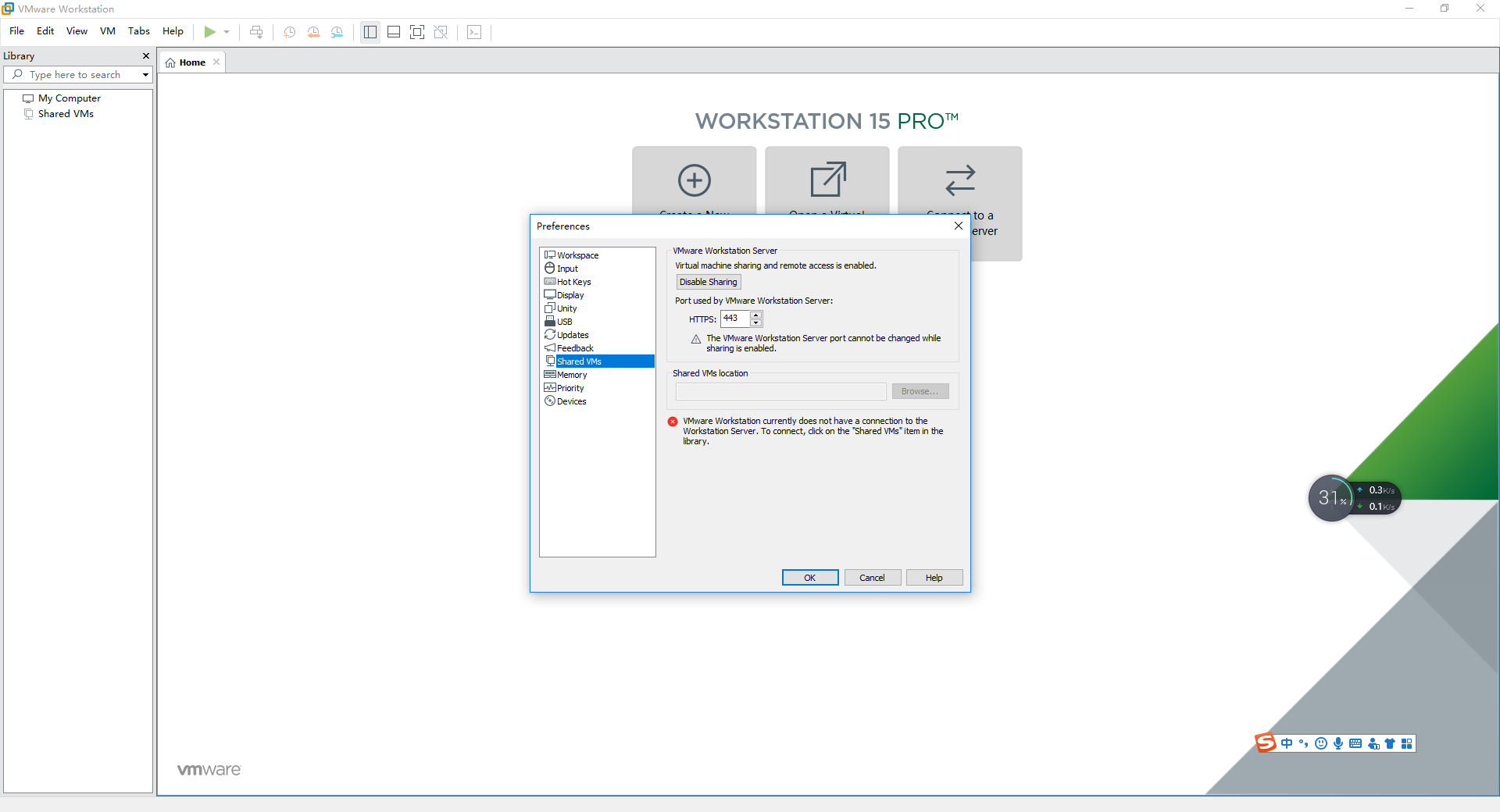The height and width of the screenshot is (812, 1500).
Task: Open the Tabs menu
Action: click(139, 31)
